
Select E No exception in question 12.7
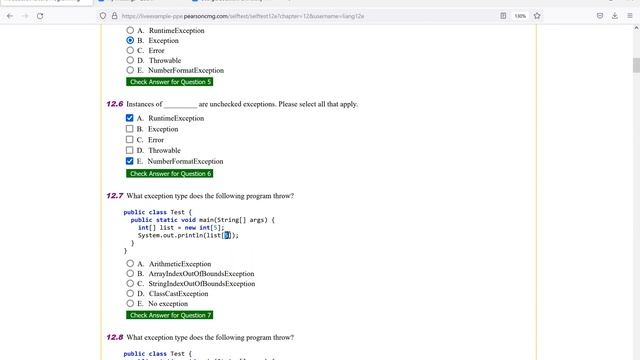130,303
